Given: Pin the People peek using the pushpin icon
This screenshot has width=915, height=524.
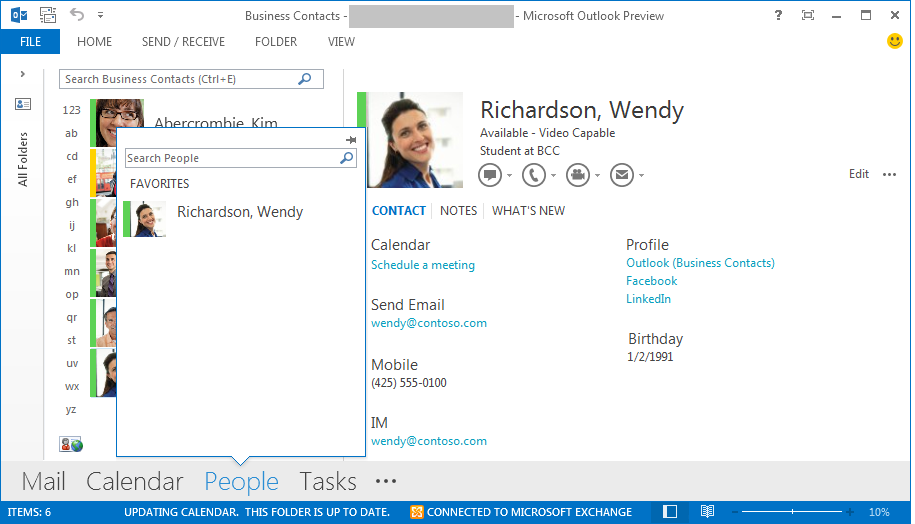Looking at the screenshot, I should click(350, 140).
